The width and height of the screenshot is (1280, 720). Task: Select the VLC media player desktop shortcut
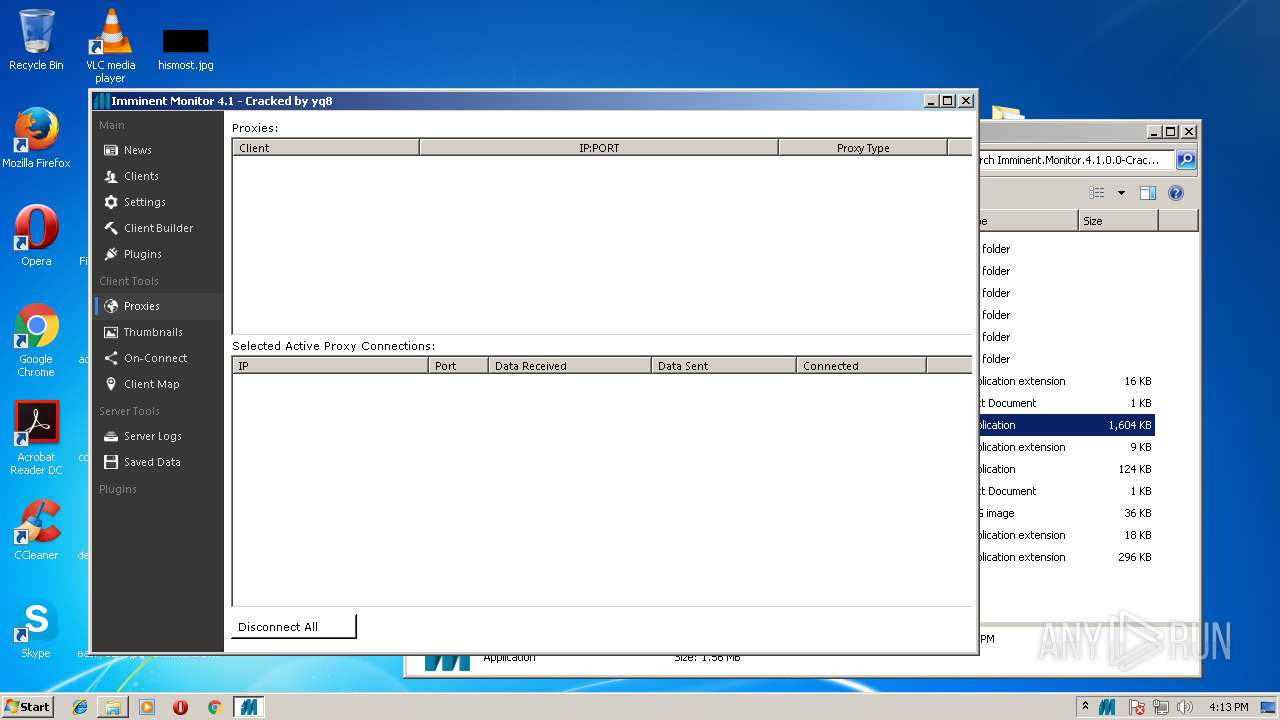tap(111, 45)
